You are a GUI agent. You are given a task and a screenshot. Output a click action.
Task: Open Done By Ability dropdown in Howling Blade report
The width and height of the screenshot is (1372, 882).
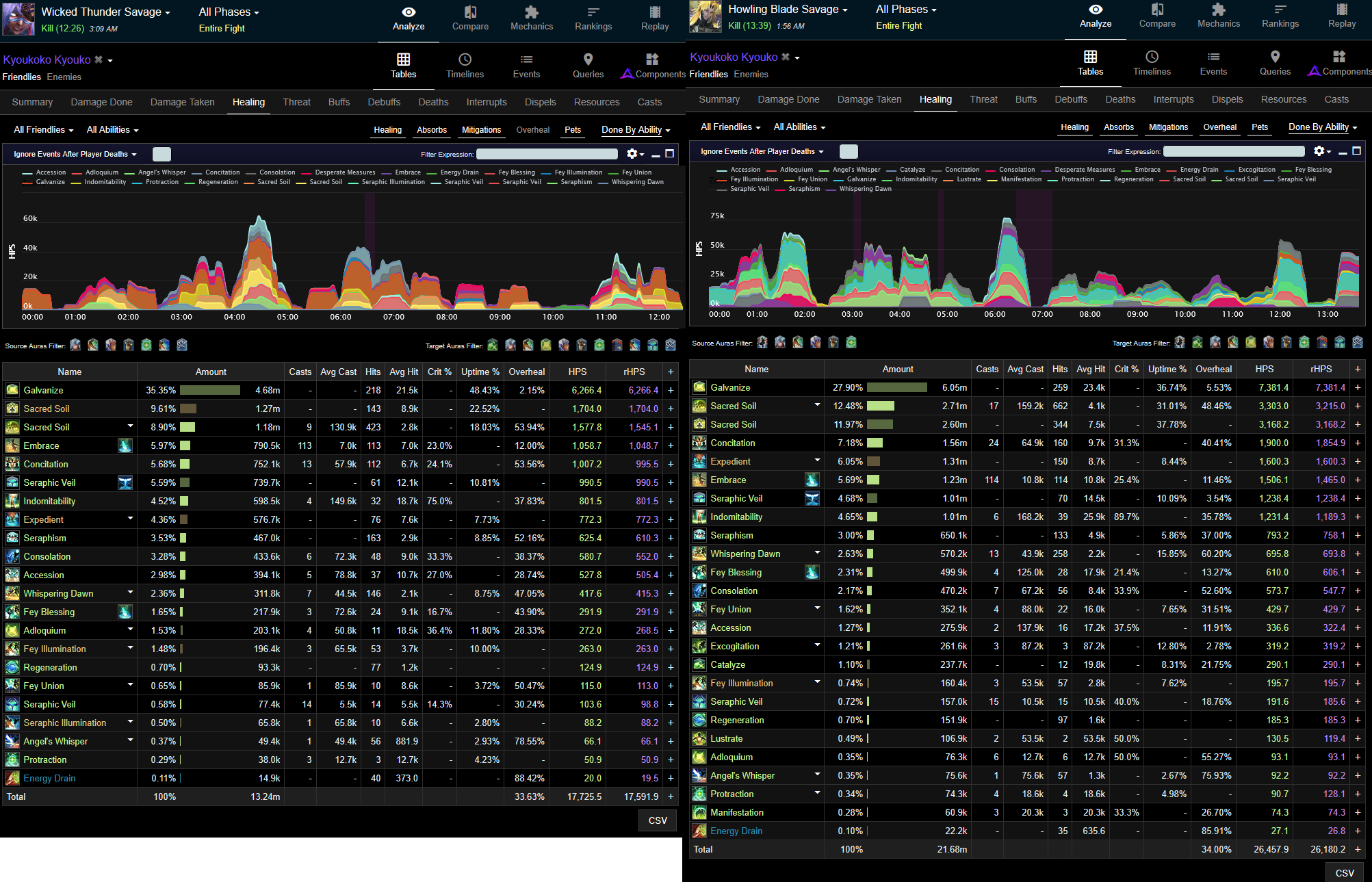click(x=1323, y=127)
